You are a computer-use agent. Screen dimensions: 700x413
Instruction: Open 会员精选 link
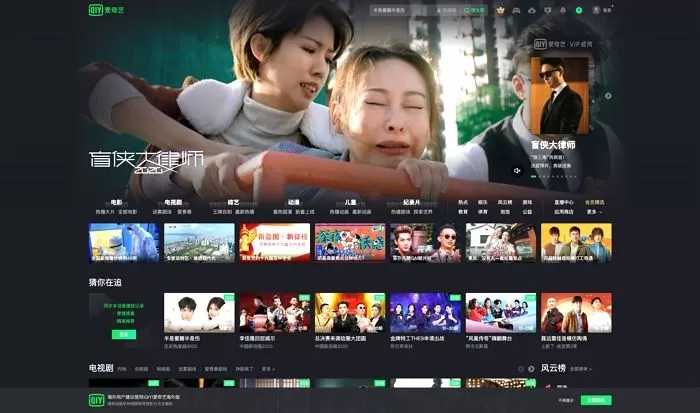click(x=595, y=202)
